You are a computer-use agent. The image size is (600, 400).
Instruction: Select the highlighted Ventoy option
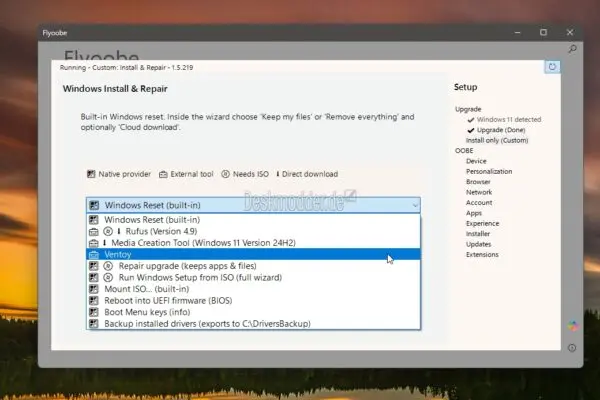pos(121,255)
